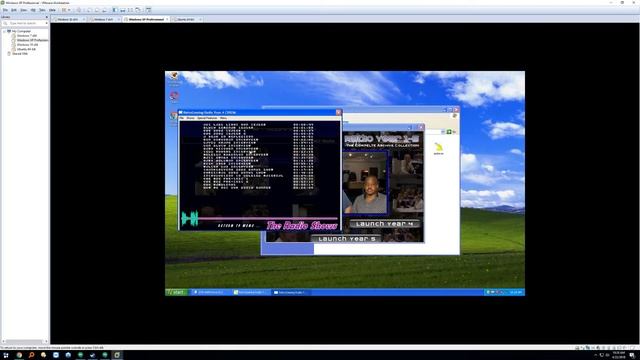
Task: Open the VMware File menu
Action: pos(5,10)
